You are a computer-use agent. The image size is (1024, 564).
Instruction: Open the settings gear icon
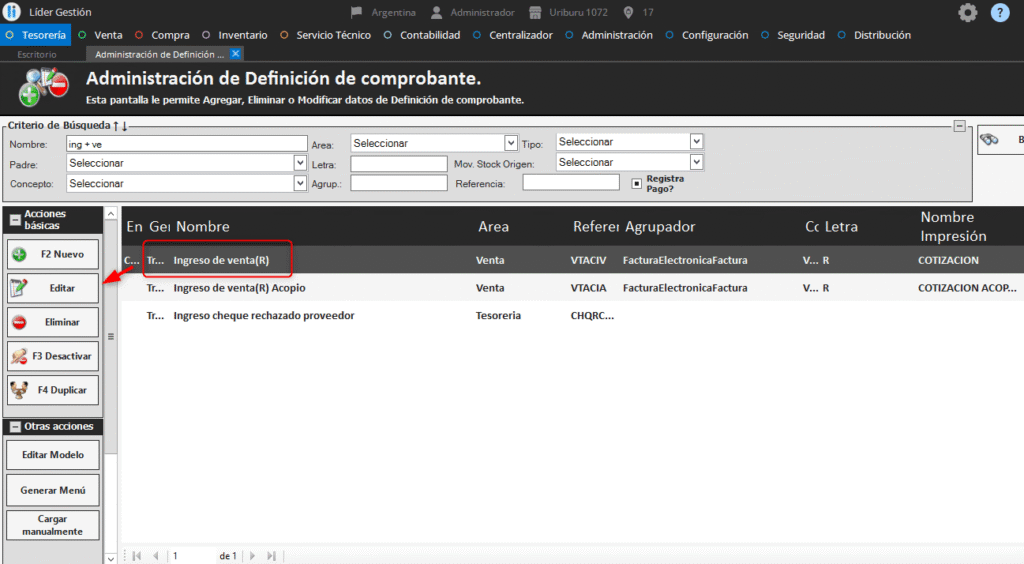967,13
